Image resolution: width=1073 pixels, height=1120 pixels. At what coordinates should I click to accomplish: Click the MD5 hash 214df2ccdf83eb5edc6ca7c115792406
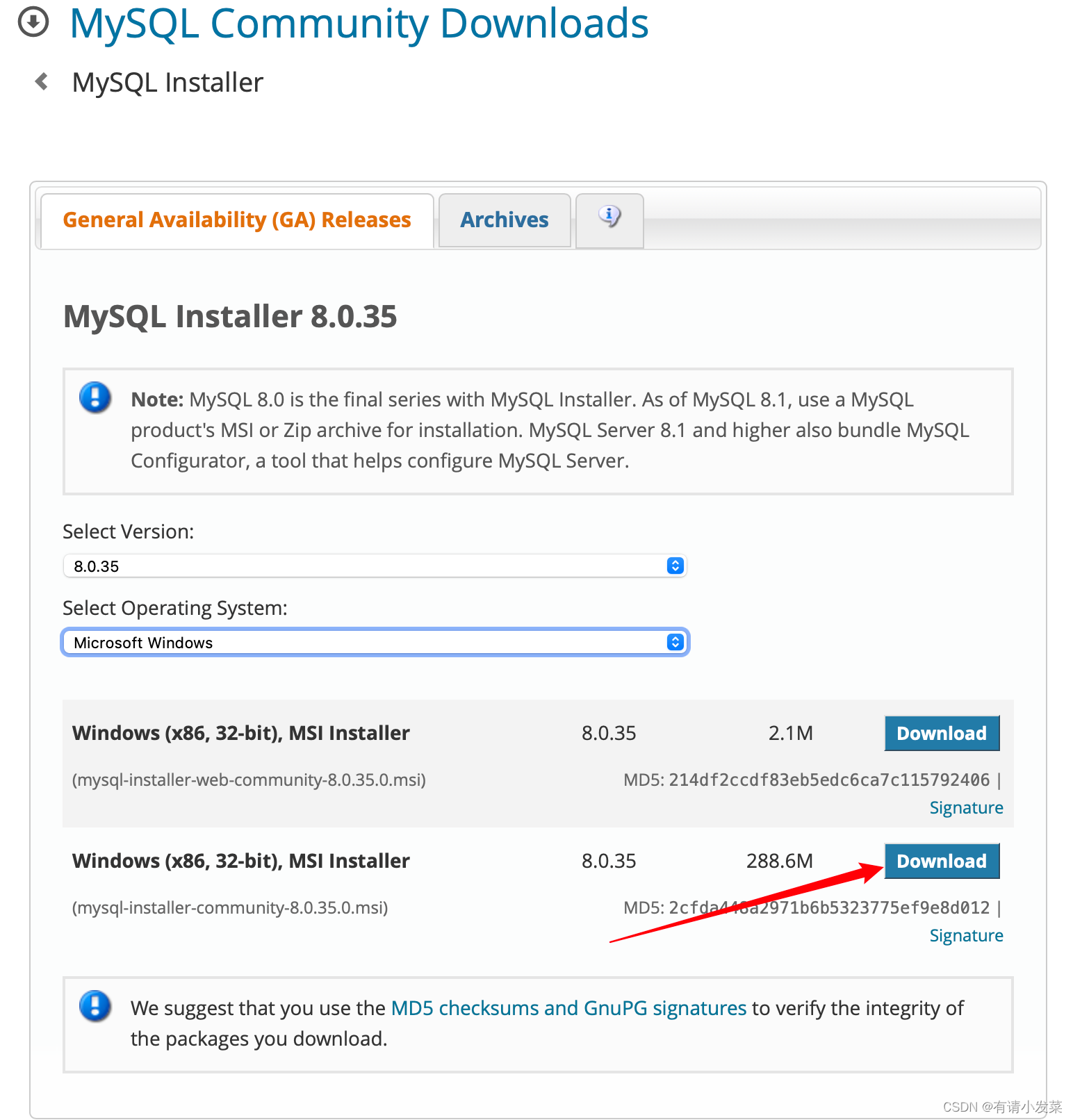click(x=829, y=780)
